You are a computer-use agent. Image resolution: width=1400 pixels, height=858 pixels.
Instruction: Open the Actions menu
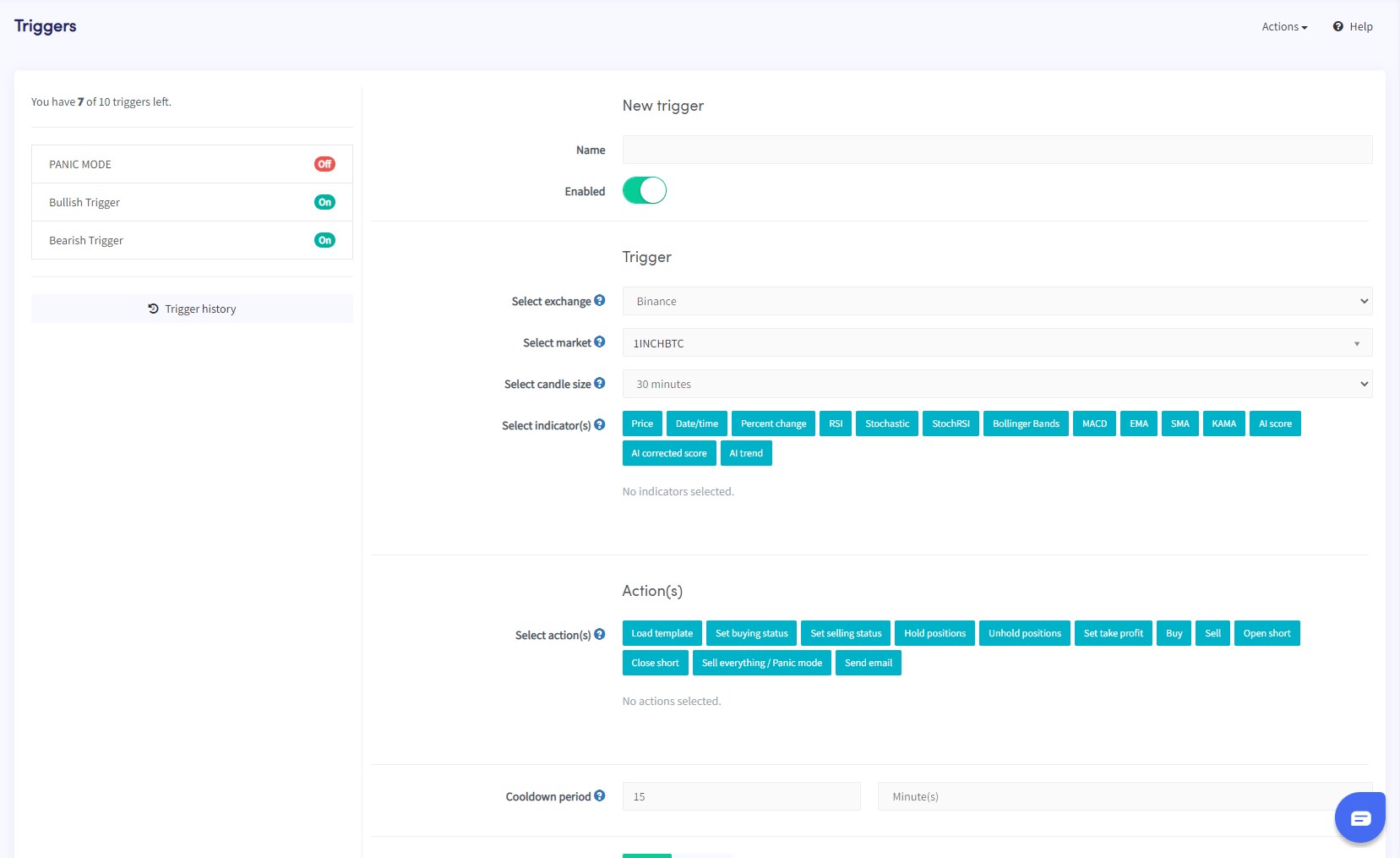1284,27
